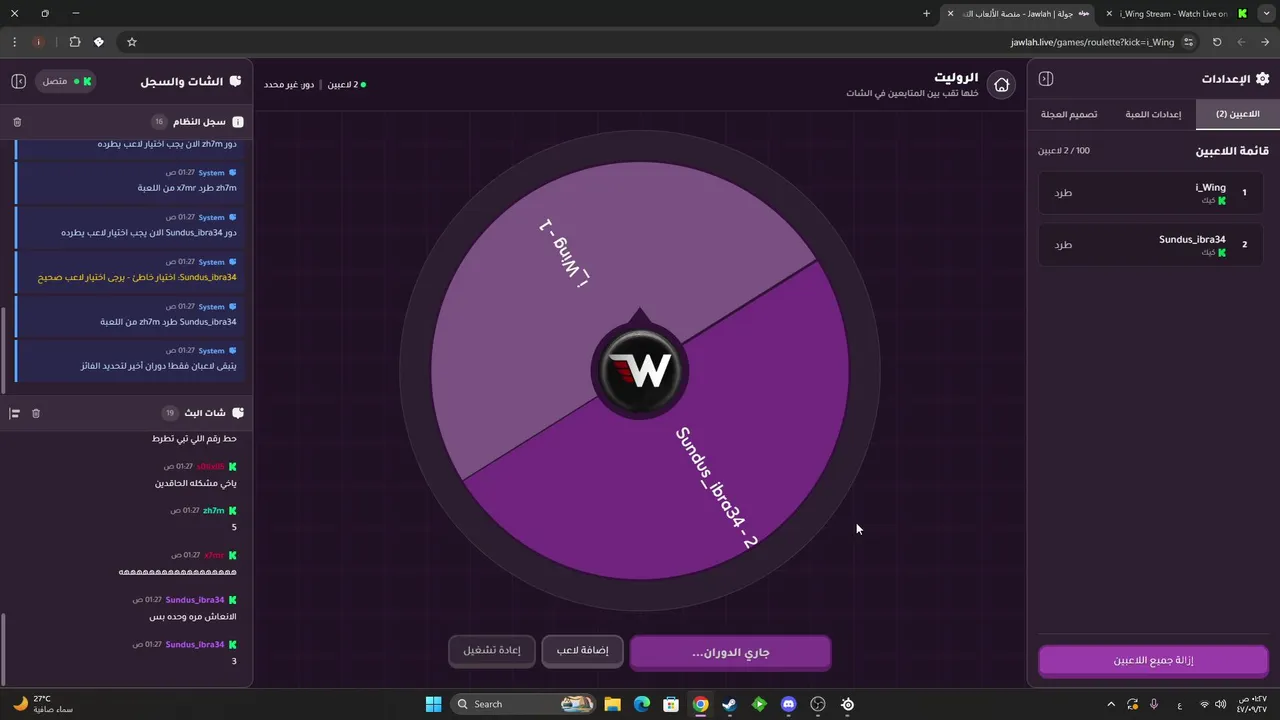Open the browser three-dot menu
The image size is (1280, 720).
(14, 42)
